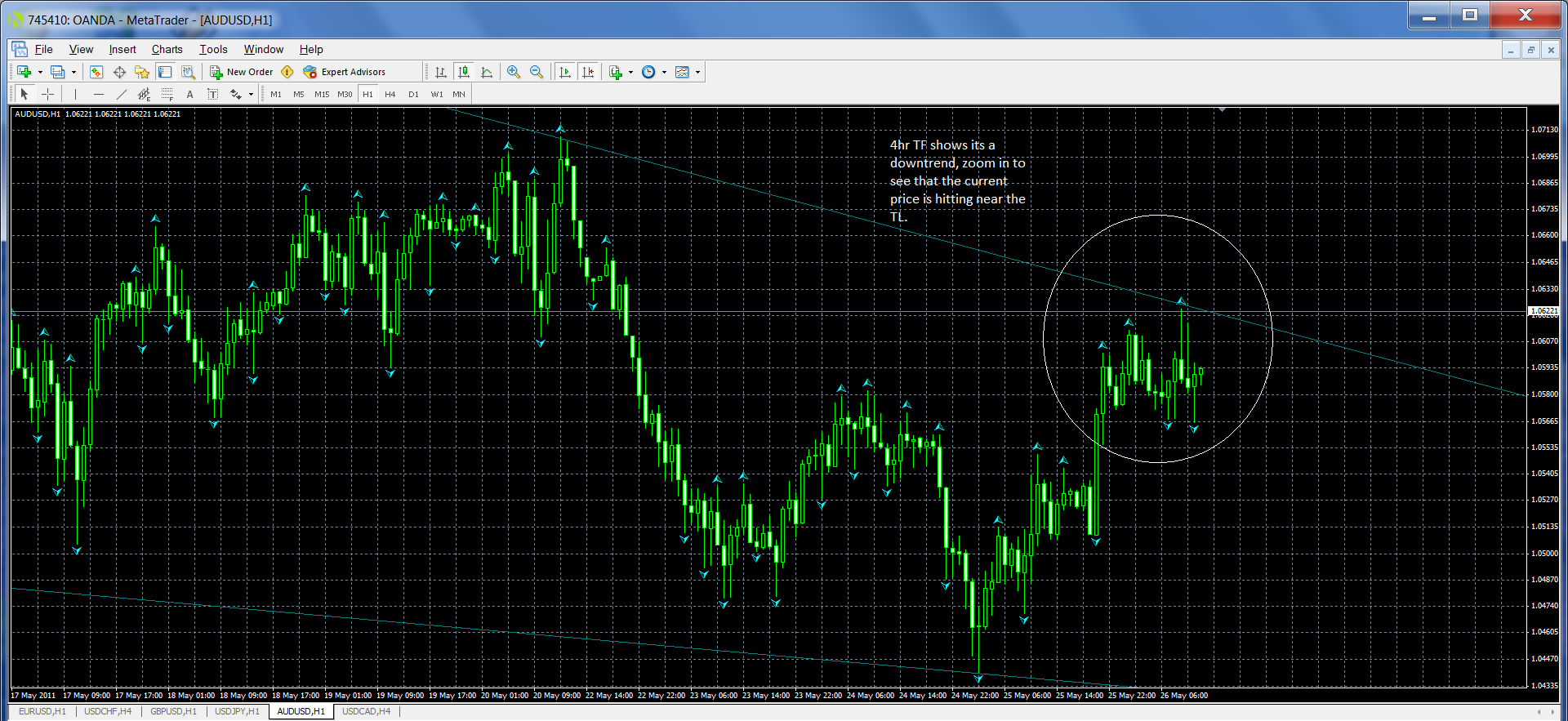Select the H4 timeframe
Screen dimensions: 1568x721
(x=390, y=94)
